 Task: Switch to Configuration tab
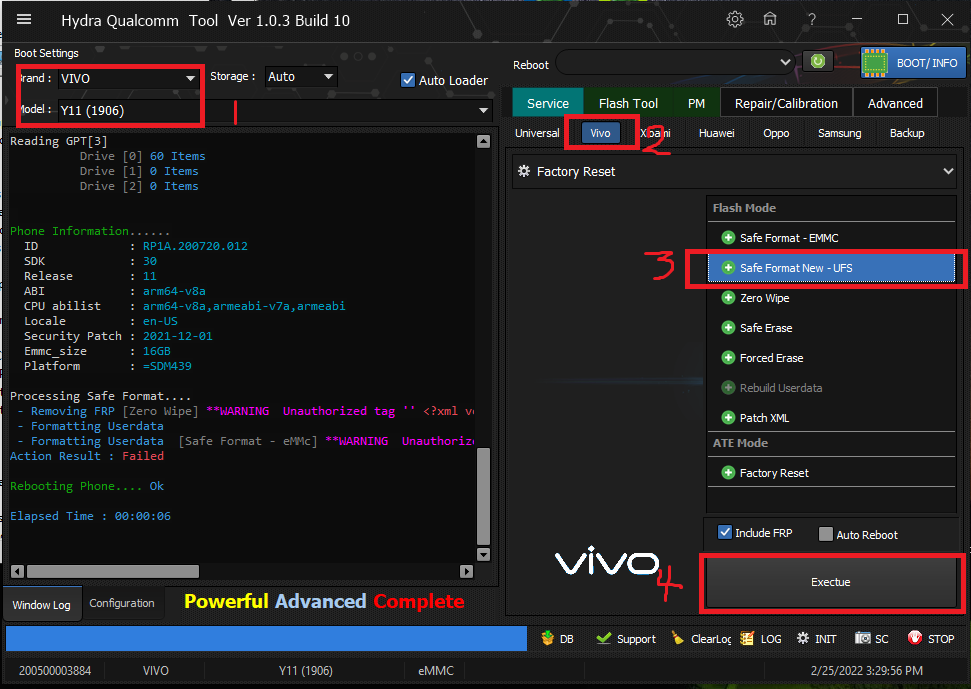122,603
